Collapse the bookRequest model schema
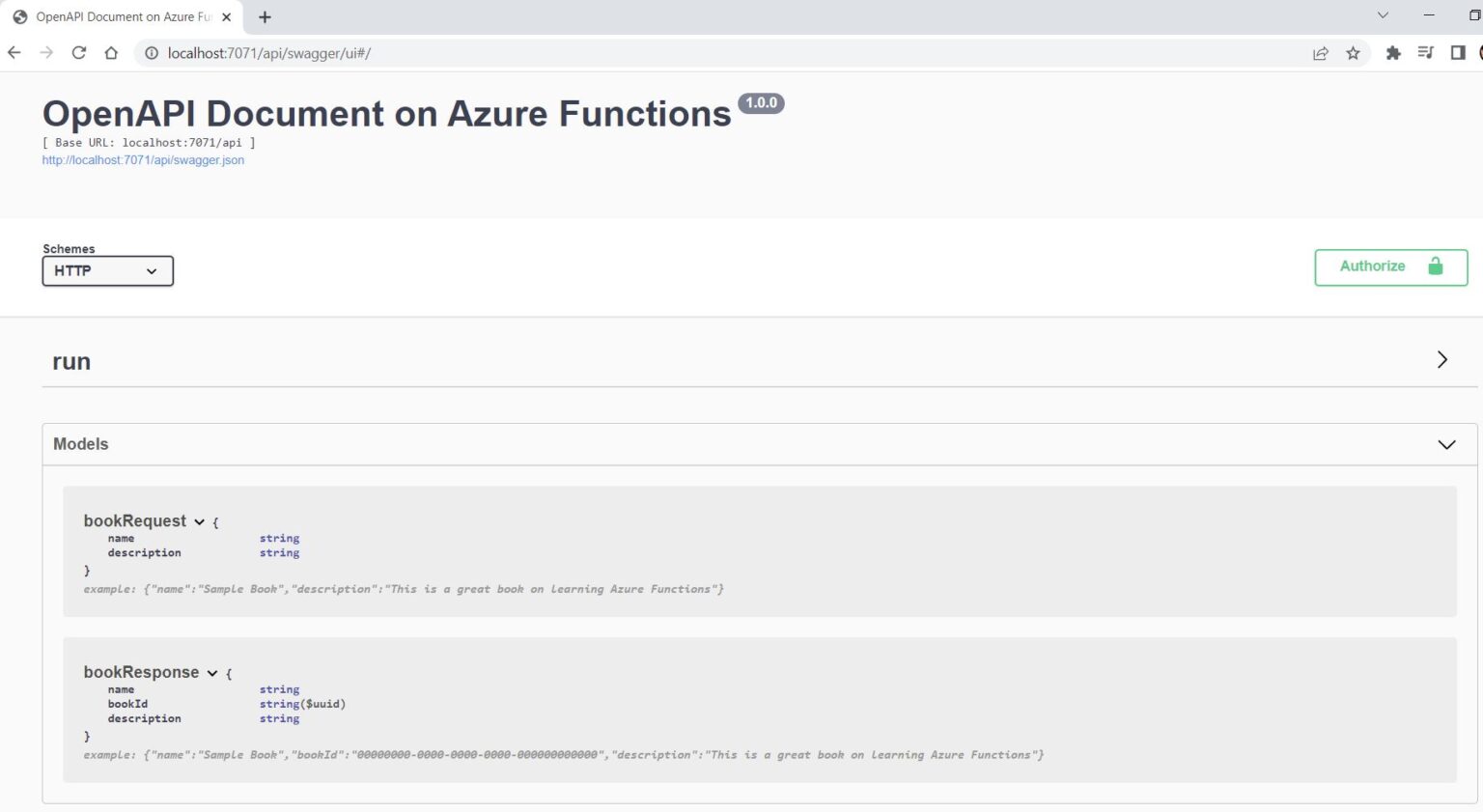1483x812 pixels. (x=200, y=521)
